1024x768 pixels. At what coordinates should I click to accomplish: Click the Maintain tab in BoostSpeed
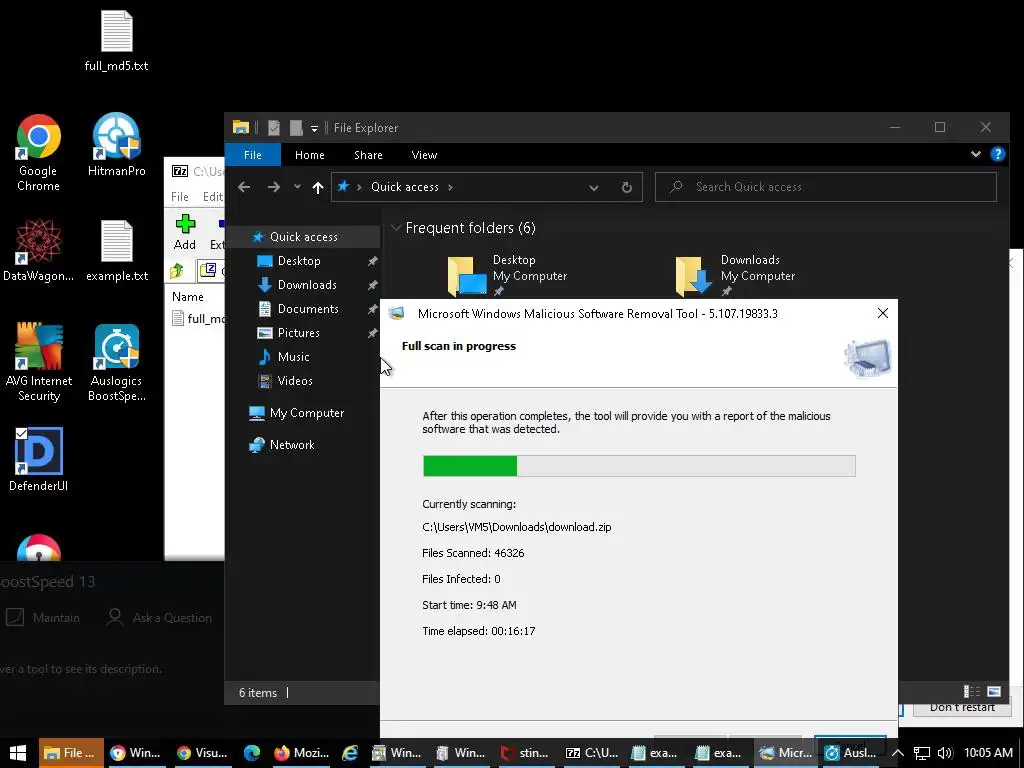coord(44,617)
